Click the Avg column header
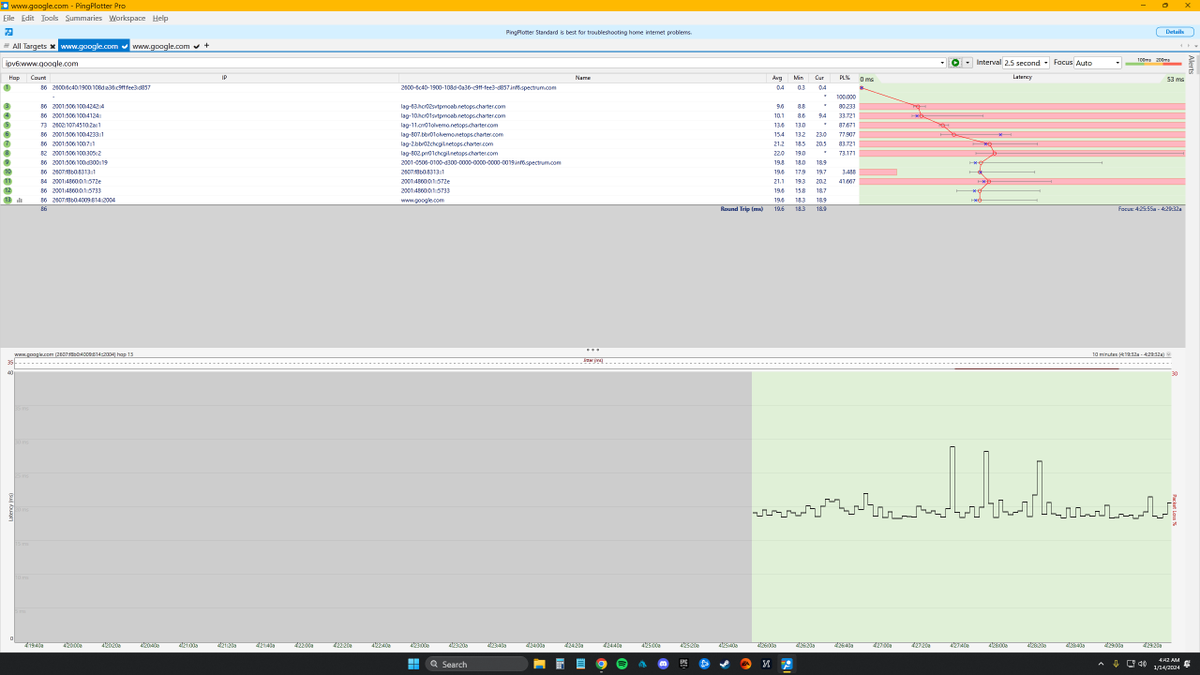1200x675 pixels. pos(777,77)
